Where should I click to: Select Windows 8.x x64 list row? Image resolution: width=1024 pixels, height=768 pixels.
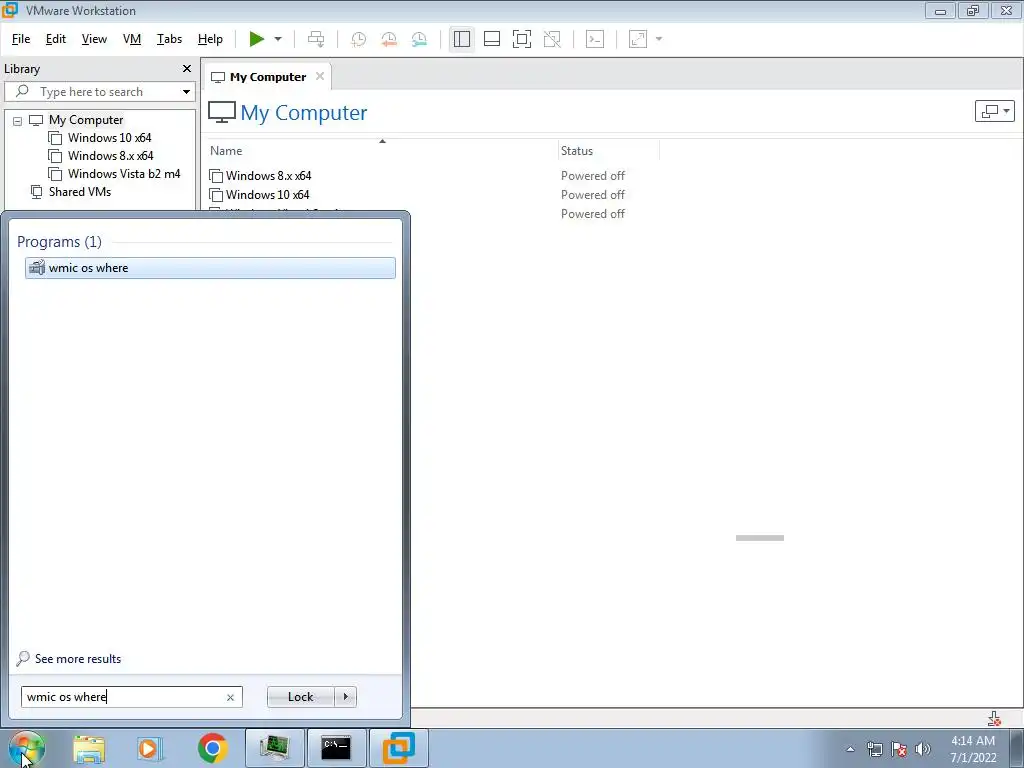point(268,176)
